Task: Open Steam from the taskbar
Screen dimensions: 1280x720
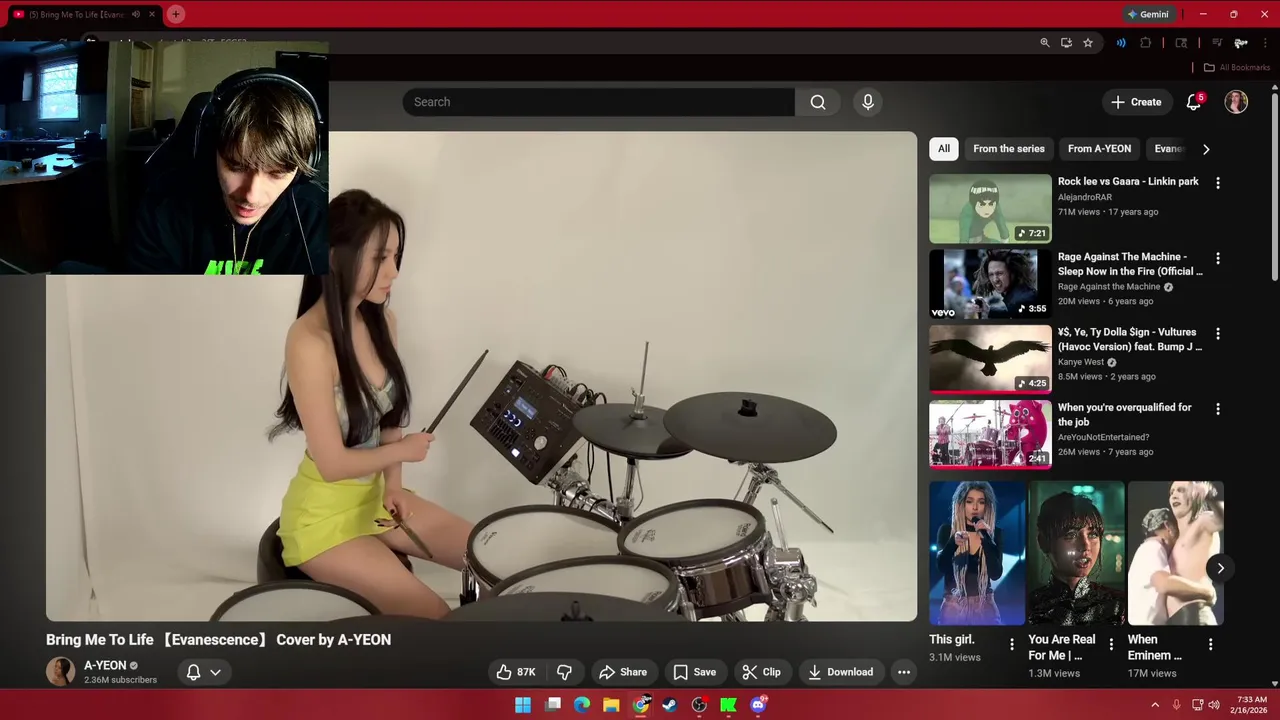Action: pos(670,705)
